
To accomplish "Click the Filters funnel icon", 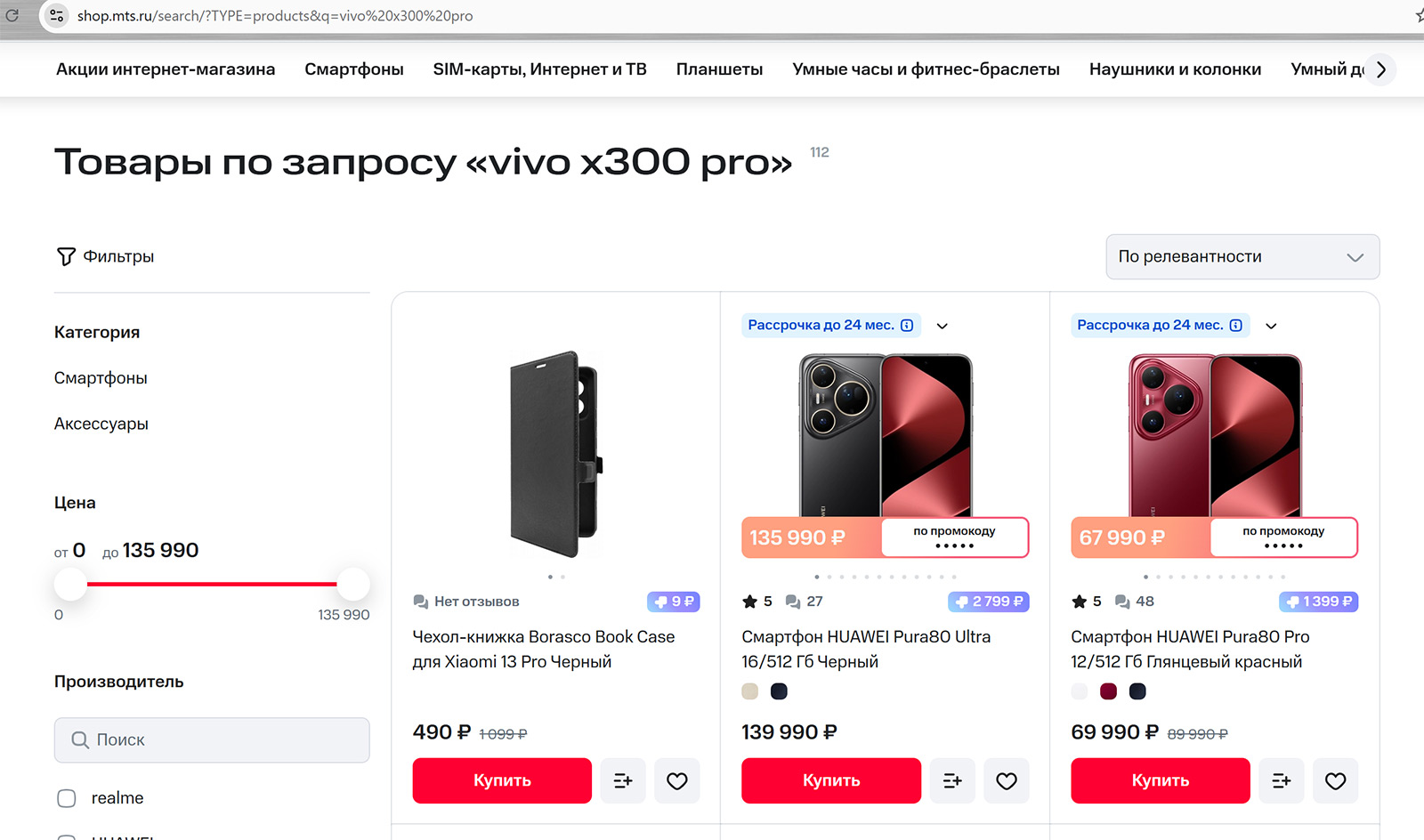I will point(66,256).
